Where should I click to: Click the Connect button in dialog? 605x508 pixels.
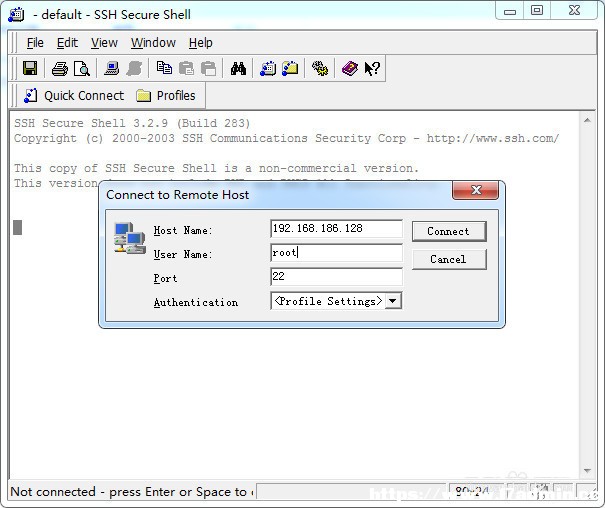coord(449,231)
